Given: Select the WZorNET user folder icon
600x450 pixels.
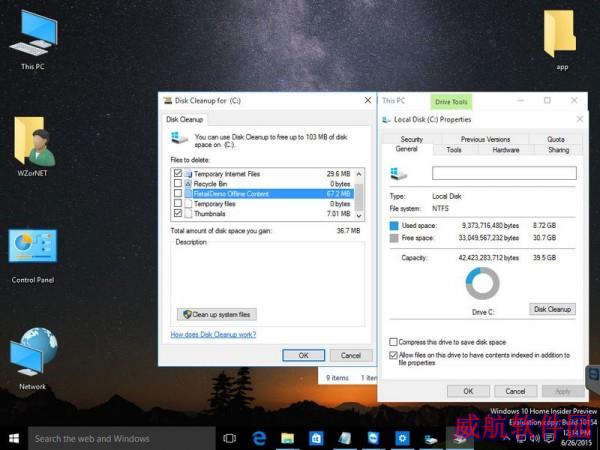Looking at the screenshot, I should [33, 147].
